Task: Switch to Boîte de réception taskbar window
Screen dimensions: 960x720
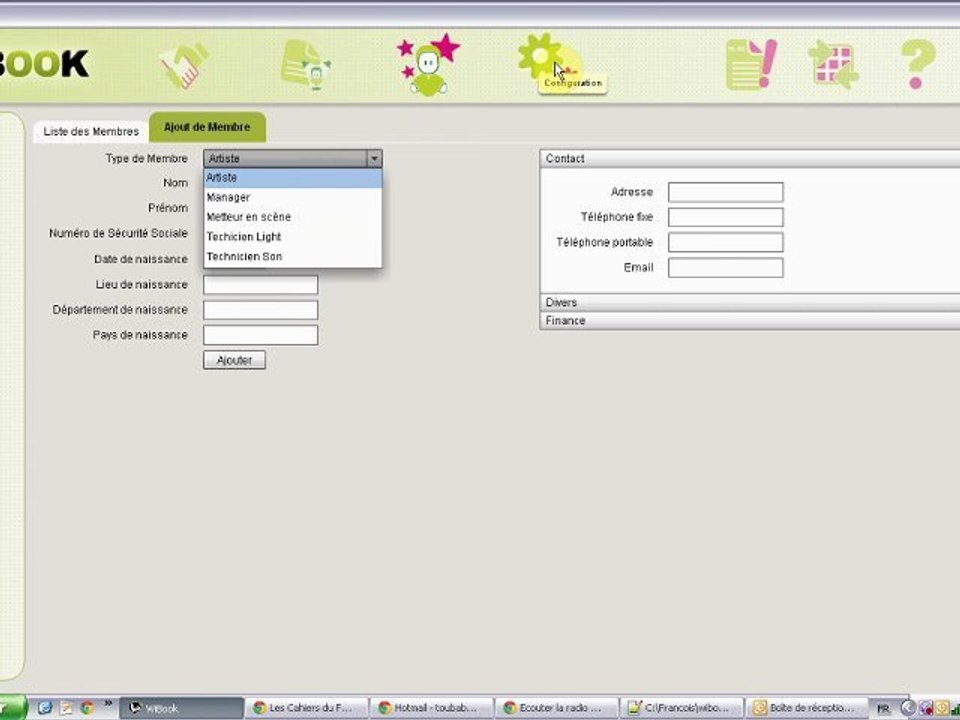Action: click(x=806, y=708)
